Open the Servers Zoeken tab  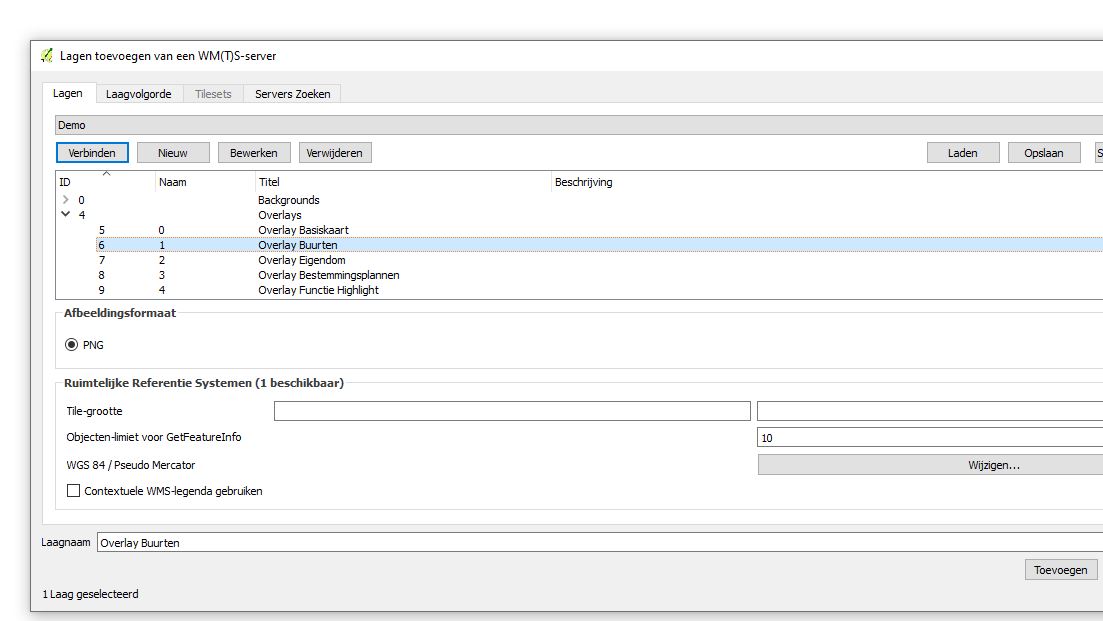(292, 94)
